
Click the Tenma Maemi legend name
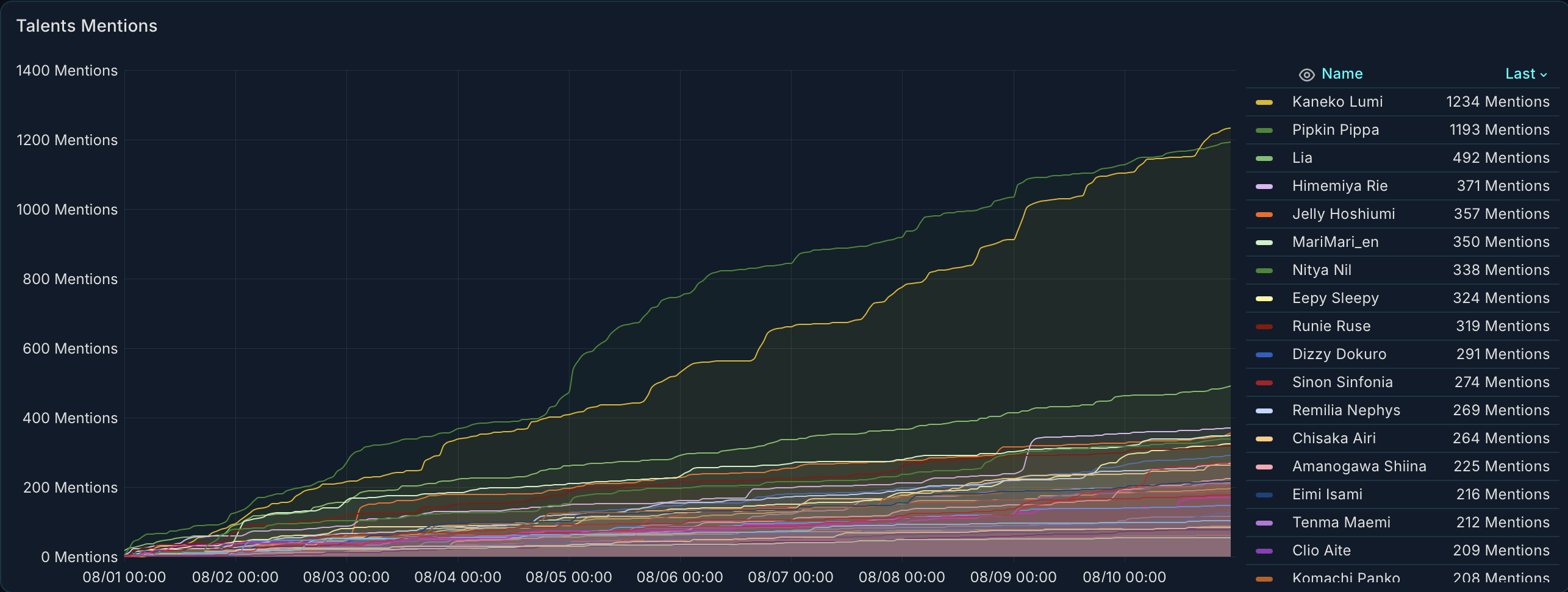1341,522
